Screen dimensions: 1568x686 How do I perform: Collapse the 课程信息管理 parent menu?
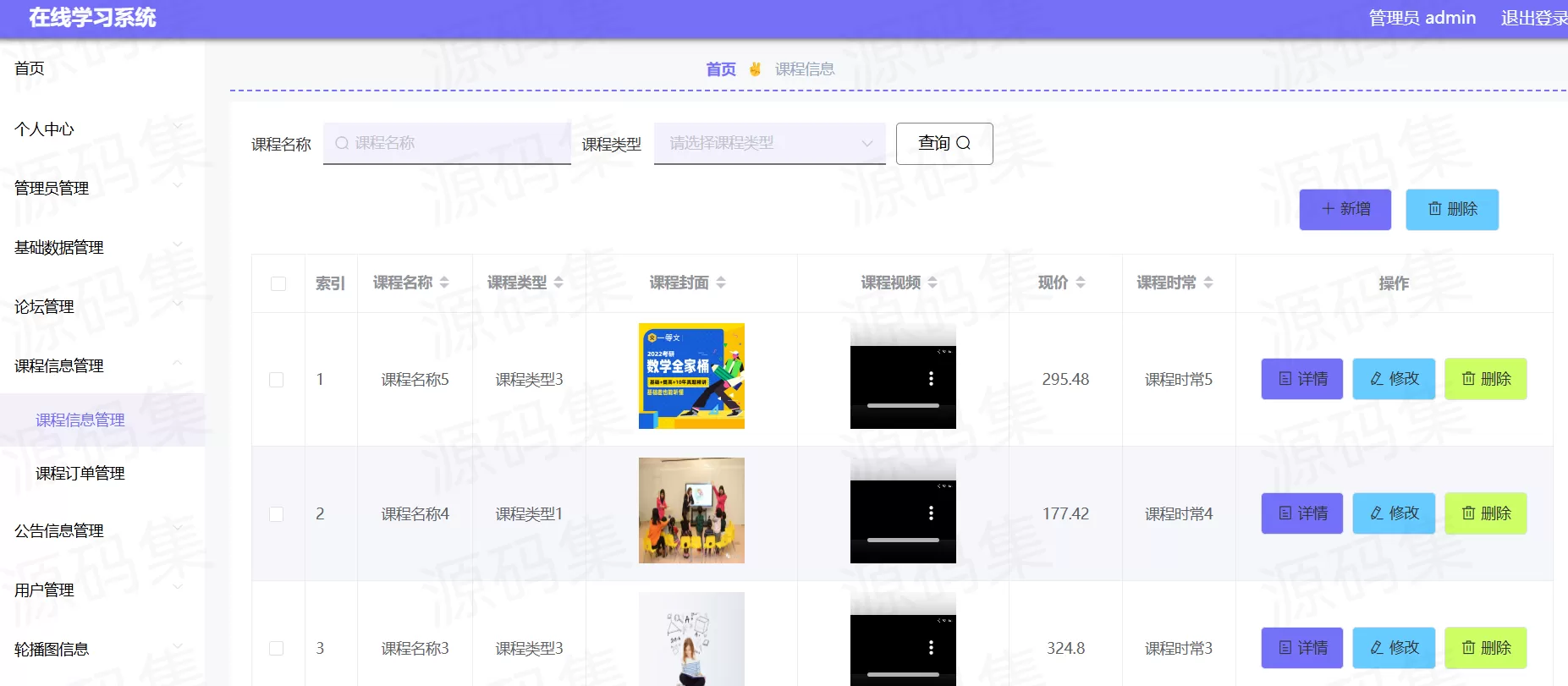coord(102,365)
